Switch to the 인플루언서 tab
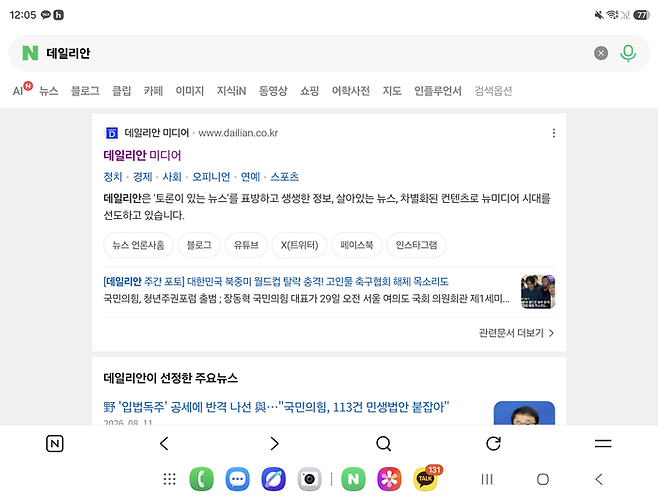 click(438, 91)
